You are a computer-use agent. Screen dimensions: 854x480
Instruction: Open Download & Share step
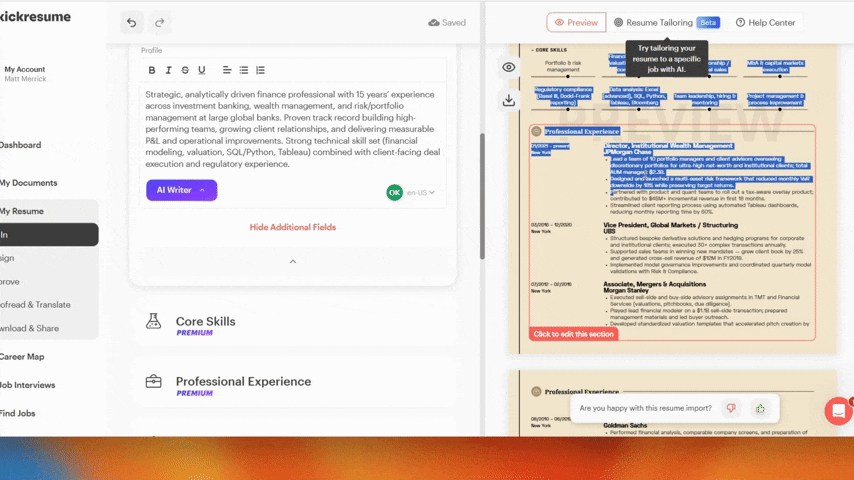(x=29, y=328)
